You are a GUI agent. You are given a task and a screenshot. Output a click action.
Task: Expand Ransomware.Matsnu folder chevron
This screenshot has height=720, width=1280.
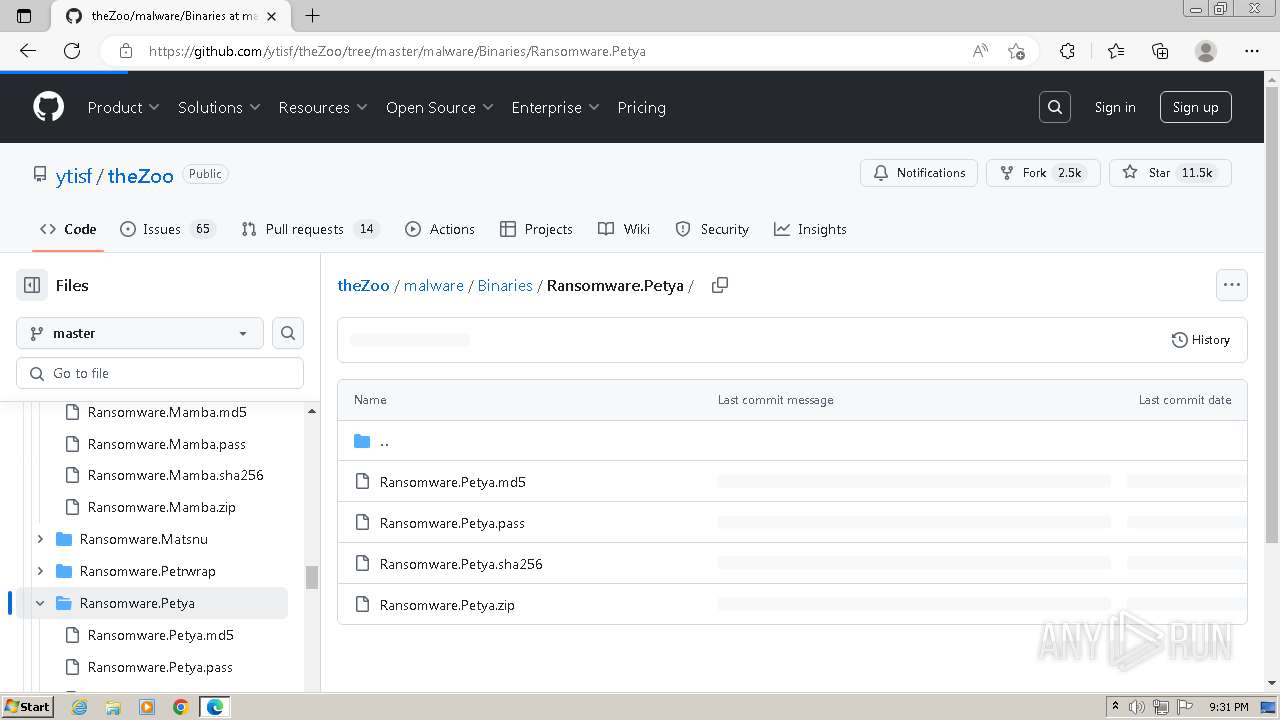point(40,539)
